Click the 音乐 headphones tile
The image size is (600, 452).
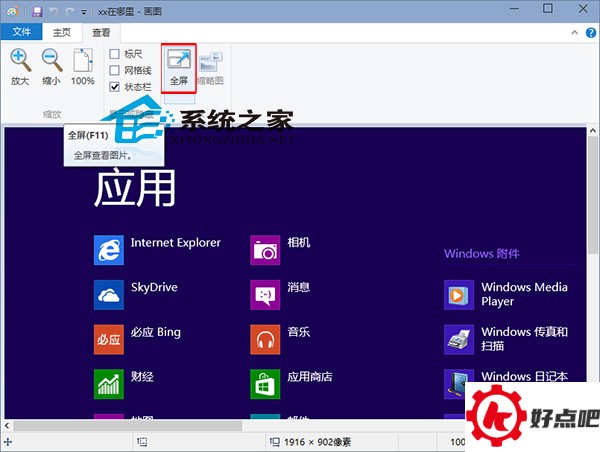tap(265, 339)
